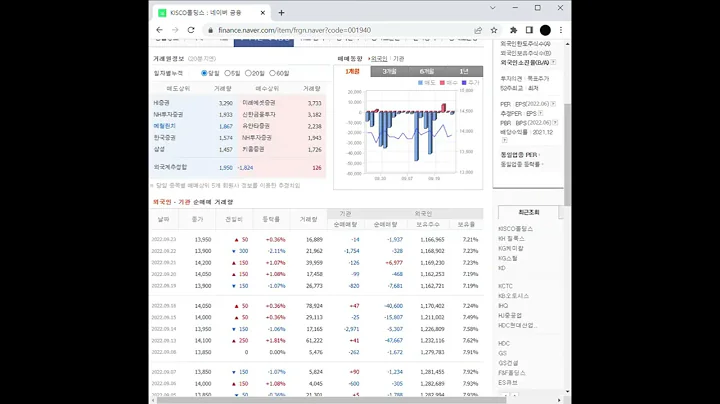Screen dimensions: 720x404
Task: Open F&F홀딩스 in recent list
Action: pyautogui.click(x=512, y=373)
